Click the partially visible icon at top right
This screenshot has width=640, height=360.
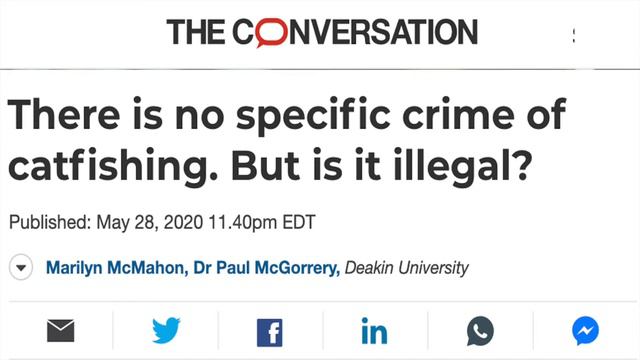[574, 36]
